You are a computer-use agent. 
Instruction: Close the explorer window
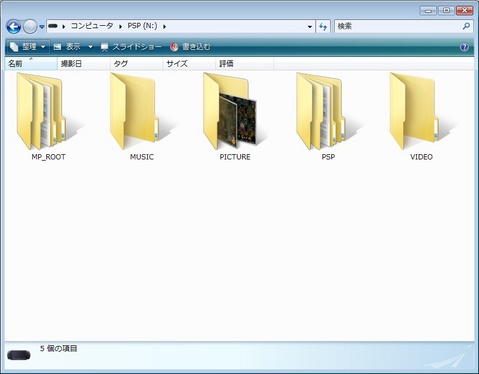[464, 11]
